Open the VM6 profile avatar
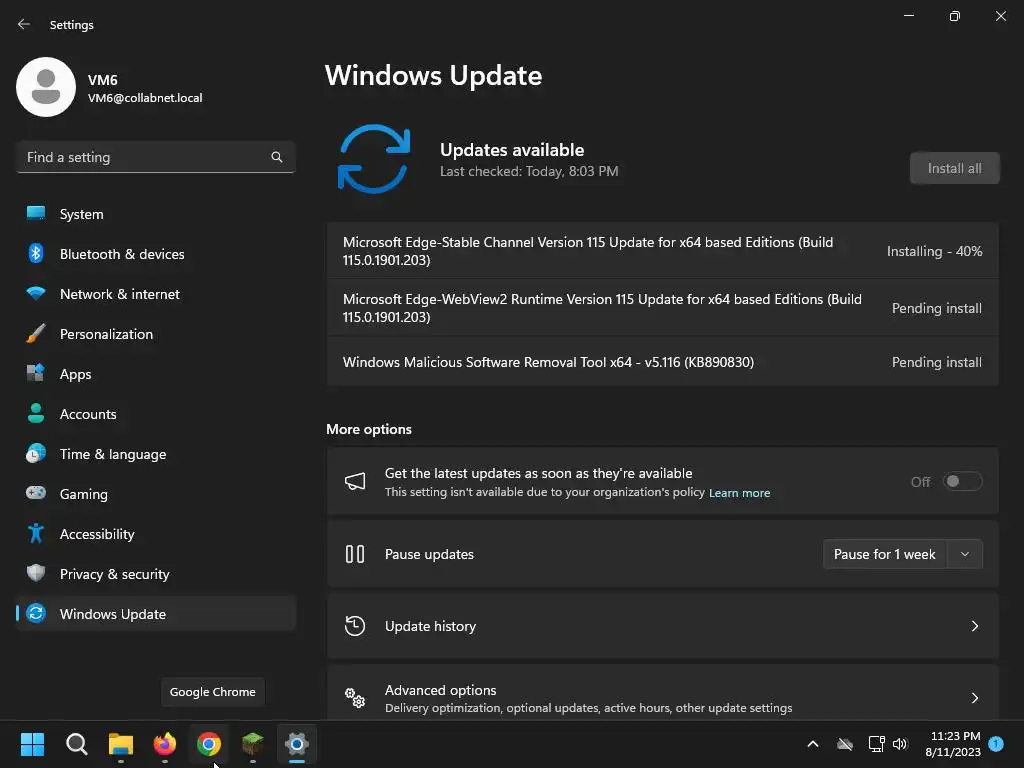 click(x=46, y=87)
